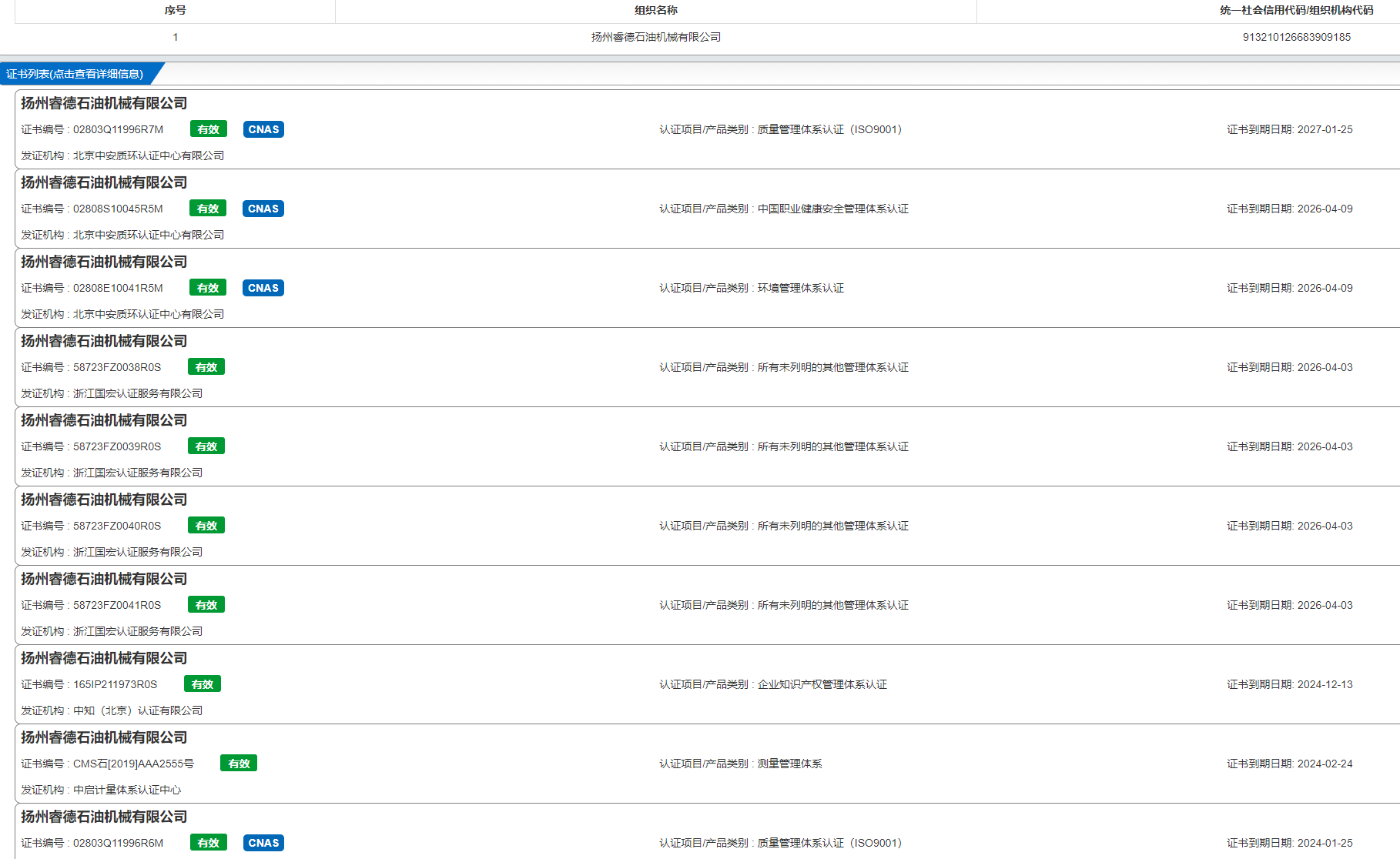Open certificate 02808S10045R5M details
Screen dimensions: 1400x859
click(708, 209)
